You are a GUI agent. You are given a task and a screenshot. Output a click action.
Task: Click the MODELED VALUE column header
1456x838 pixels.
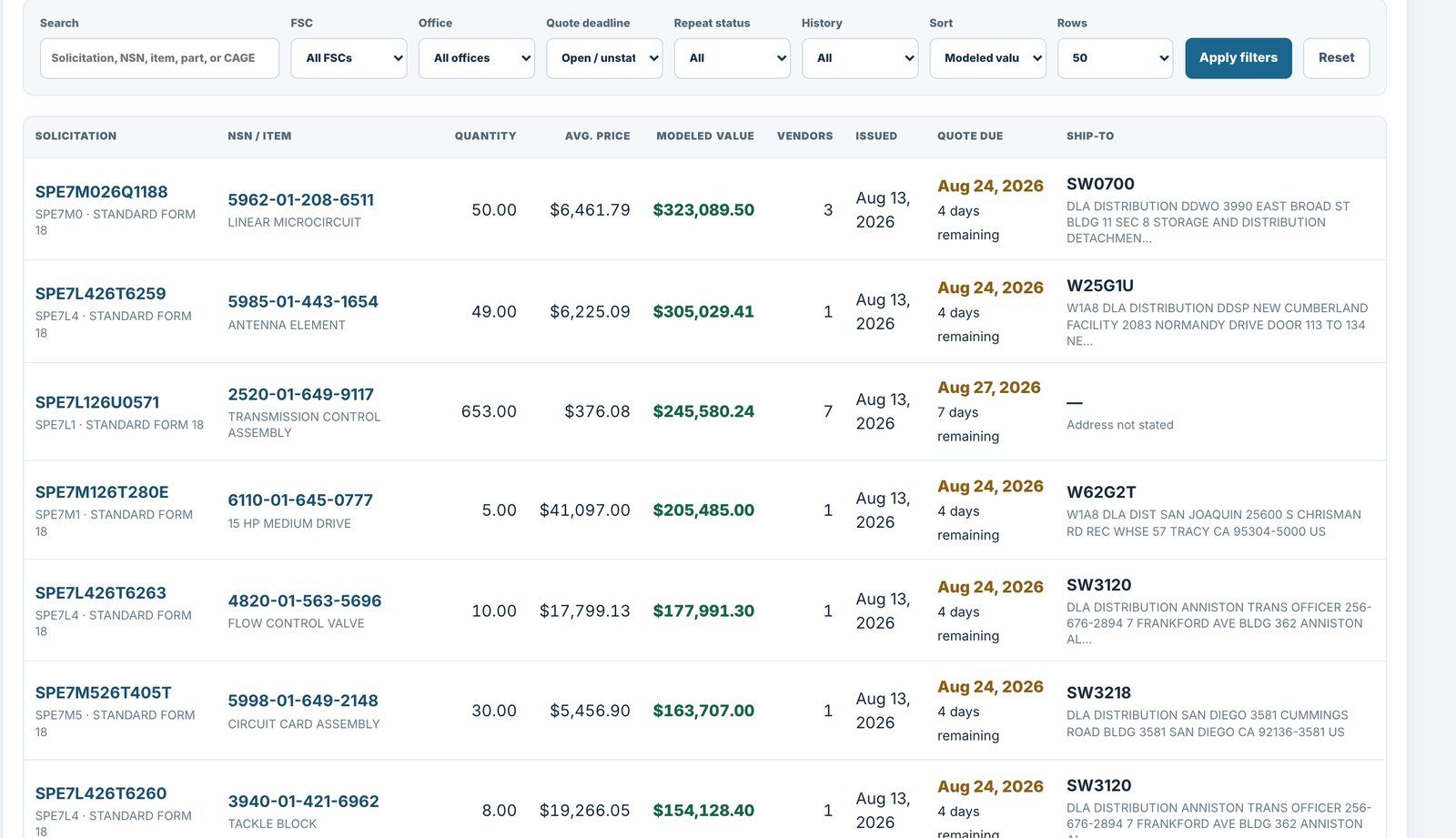click(705, 136)
